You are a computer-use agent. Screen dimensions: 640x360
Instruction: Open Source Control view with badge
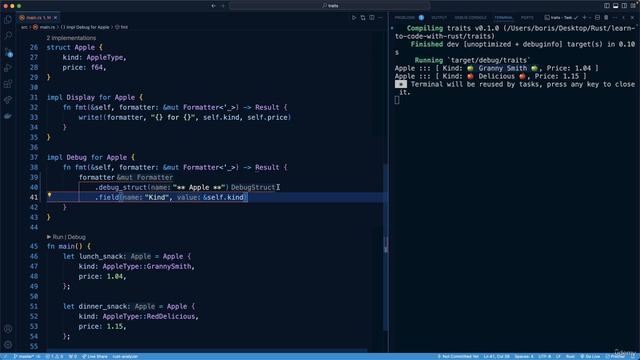[8, 52]
